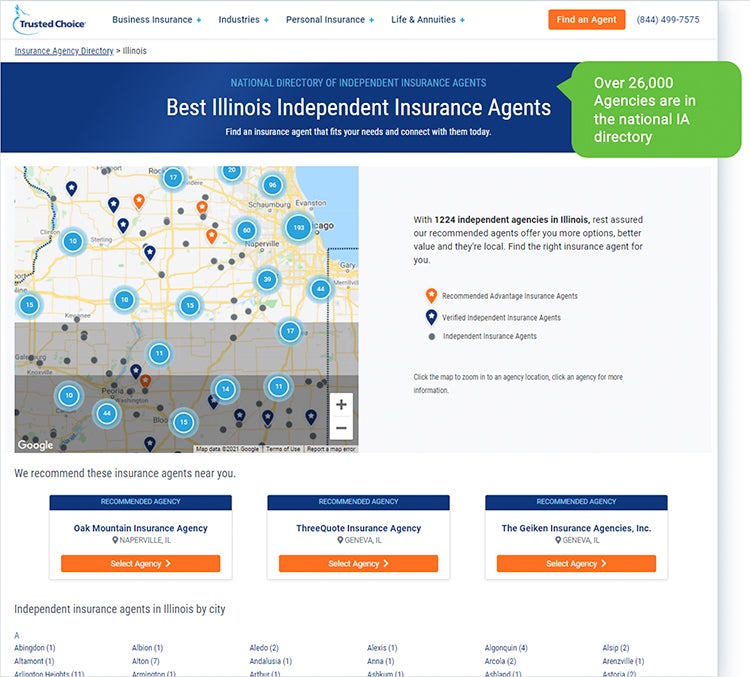This screenshot has height=677, width=750.
Task: Click the location pin beside NAPERVILLE, IL
Action: 115,540
